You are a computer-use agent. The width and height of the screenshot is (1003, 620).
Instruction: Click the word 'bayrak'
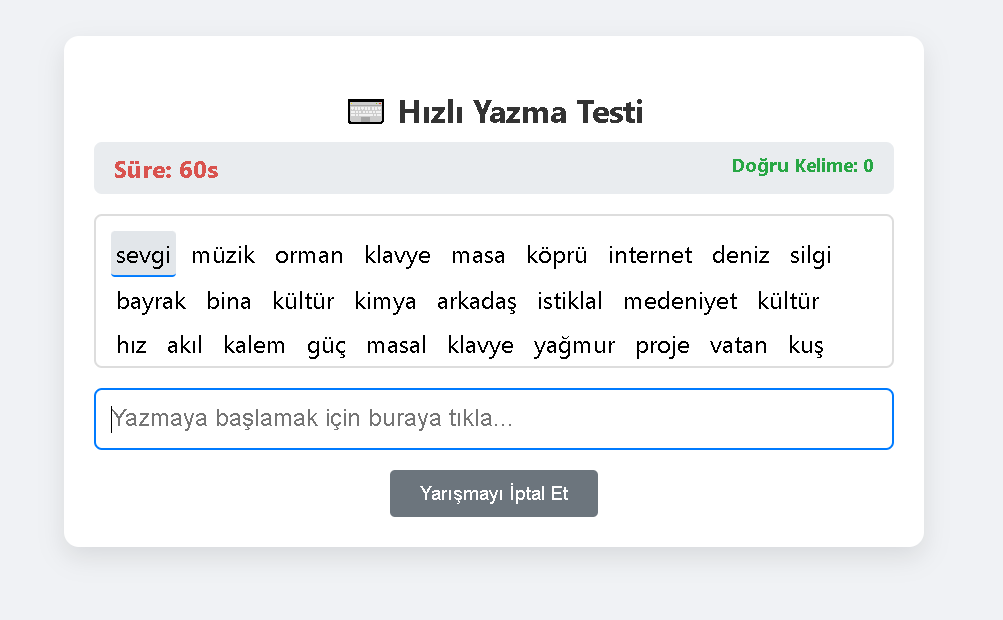(151, 301)
